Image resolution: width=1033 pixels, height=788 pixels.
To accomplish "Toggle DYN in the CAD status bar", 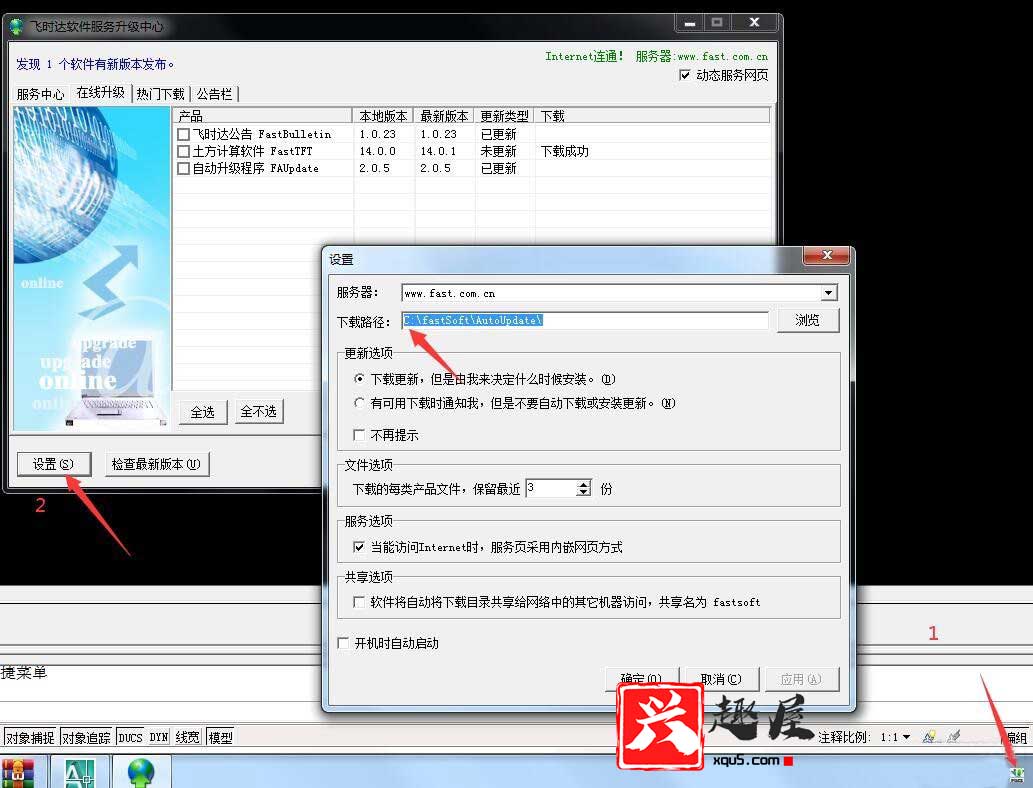I will click(x=158, y=737).
